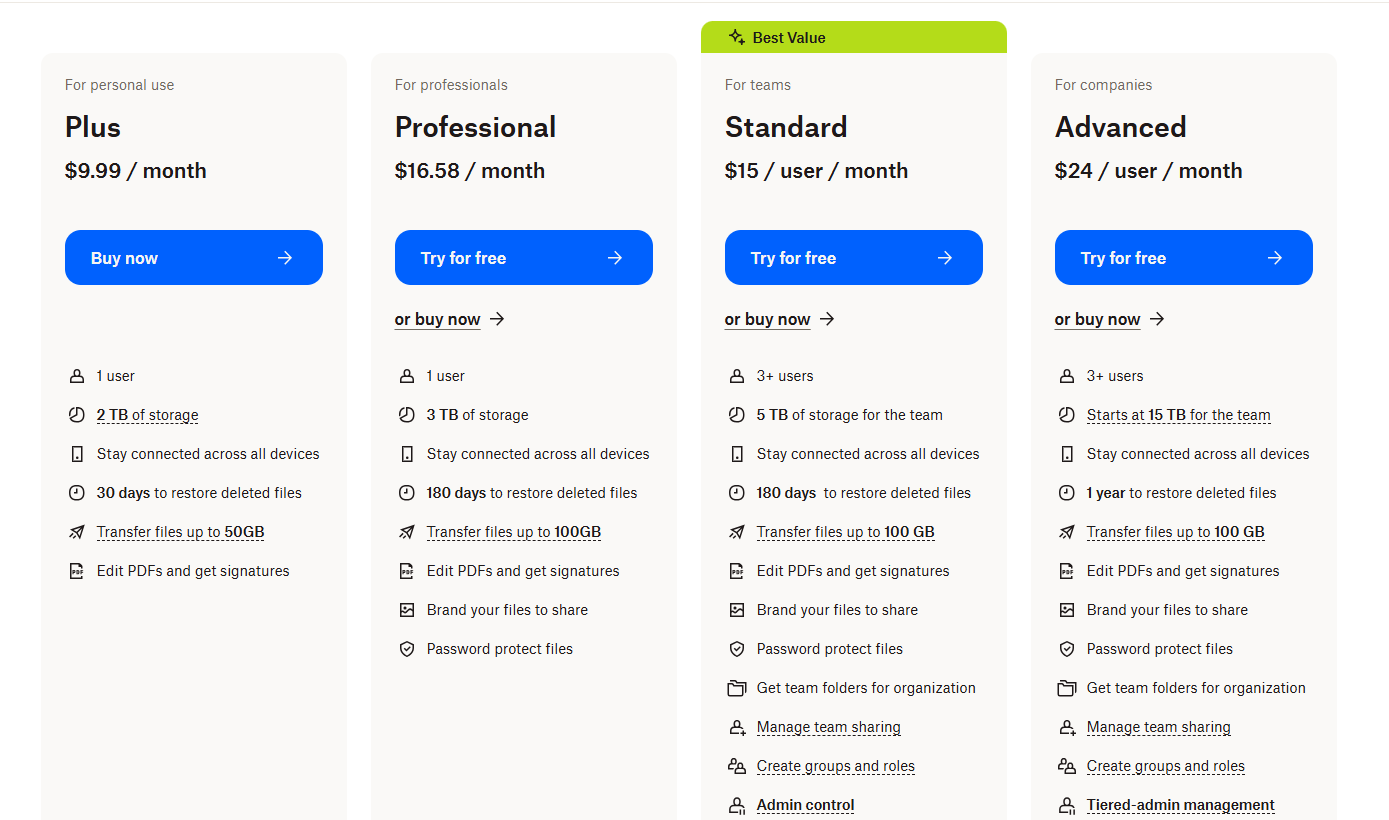
Task: Click the branding image icon in Advanced plan
Action: coord(1067,610)
